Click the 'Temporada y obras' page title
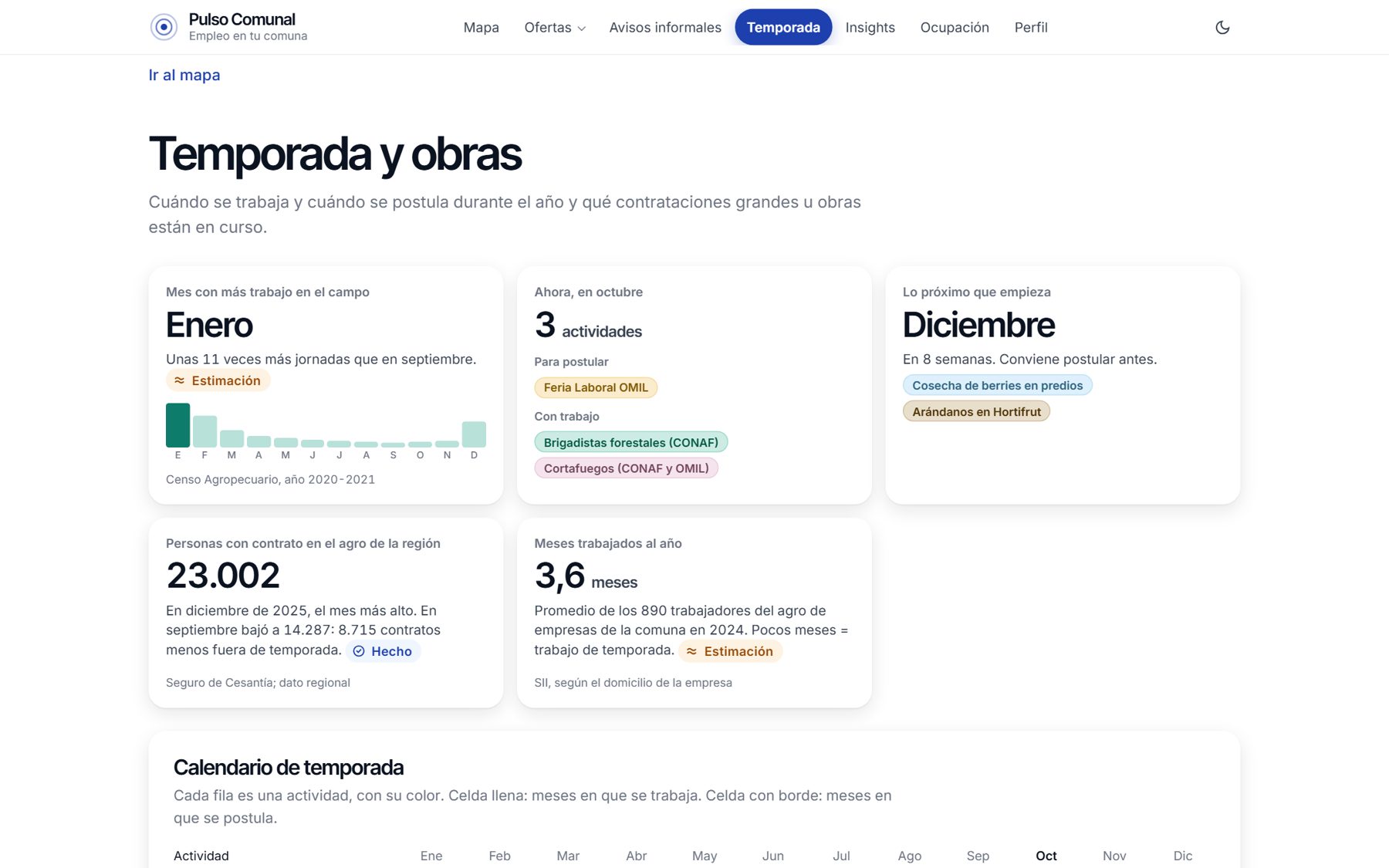Screen dimensions: 1389x868 pyautogui.click(x=335, y=154)
